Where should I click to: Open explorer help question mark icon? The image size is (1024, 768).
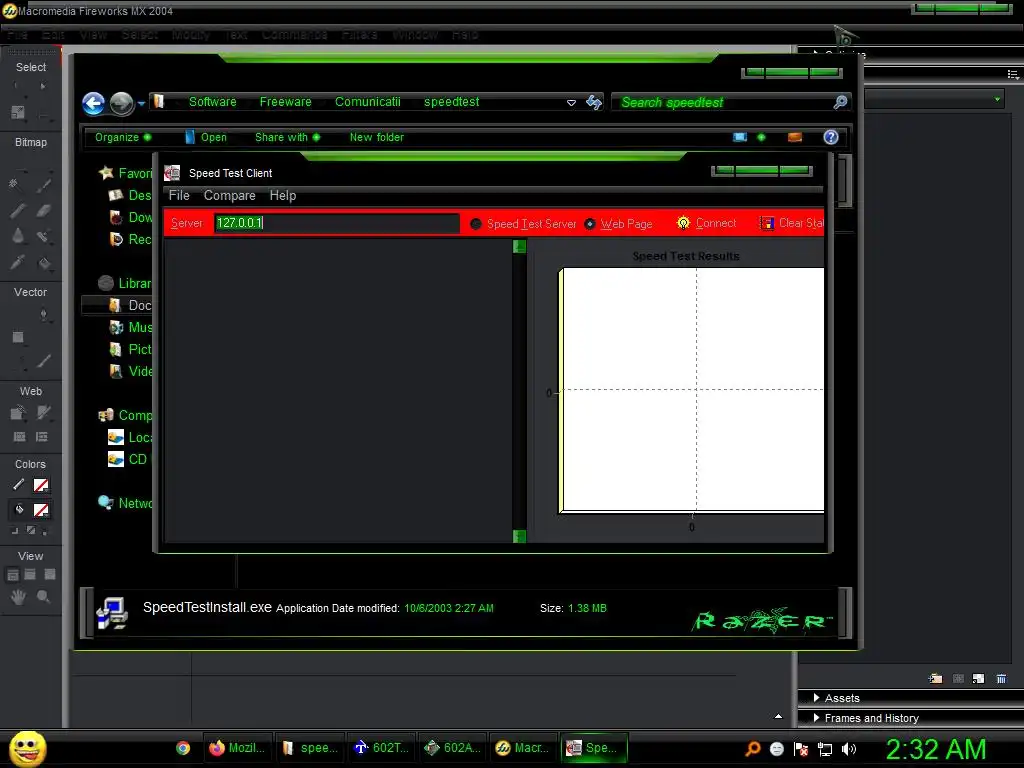click(x=831, y=136)
